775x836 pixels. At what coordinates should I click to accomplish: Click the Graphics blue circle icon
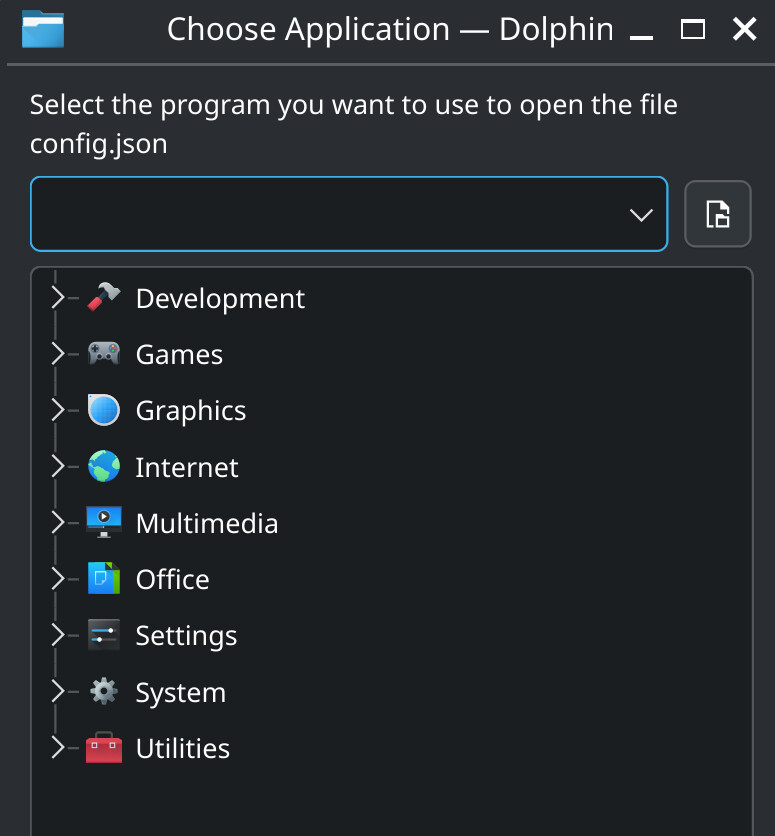(104, 410)
